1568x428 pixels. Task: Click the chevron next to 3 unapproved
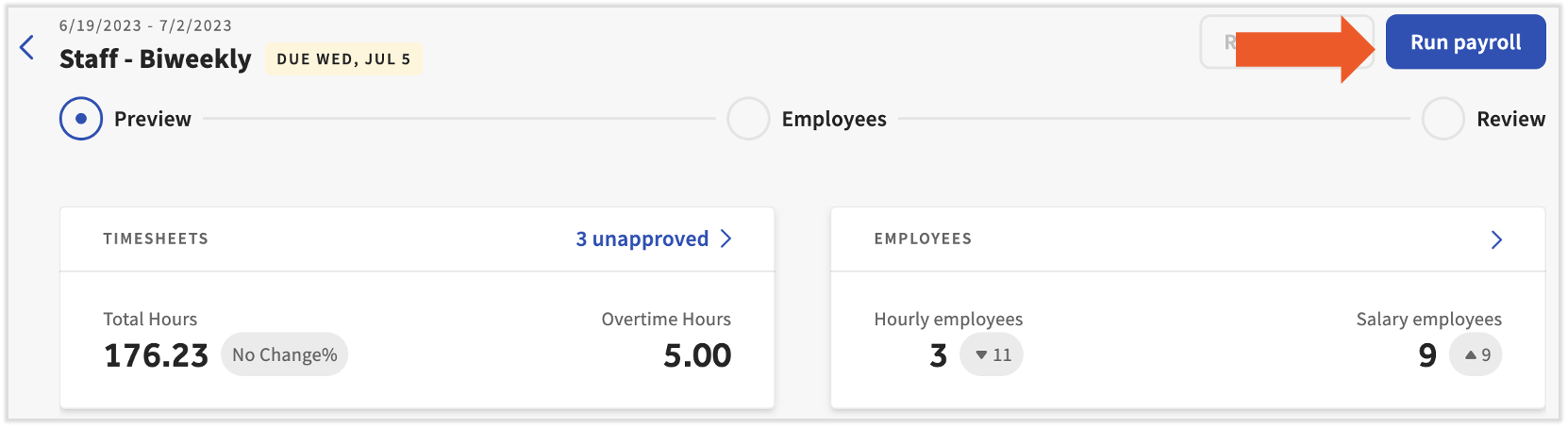pos(726,239)
